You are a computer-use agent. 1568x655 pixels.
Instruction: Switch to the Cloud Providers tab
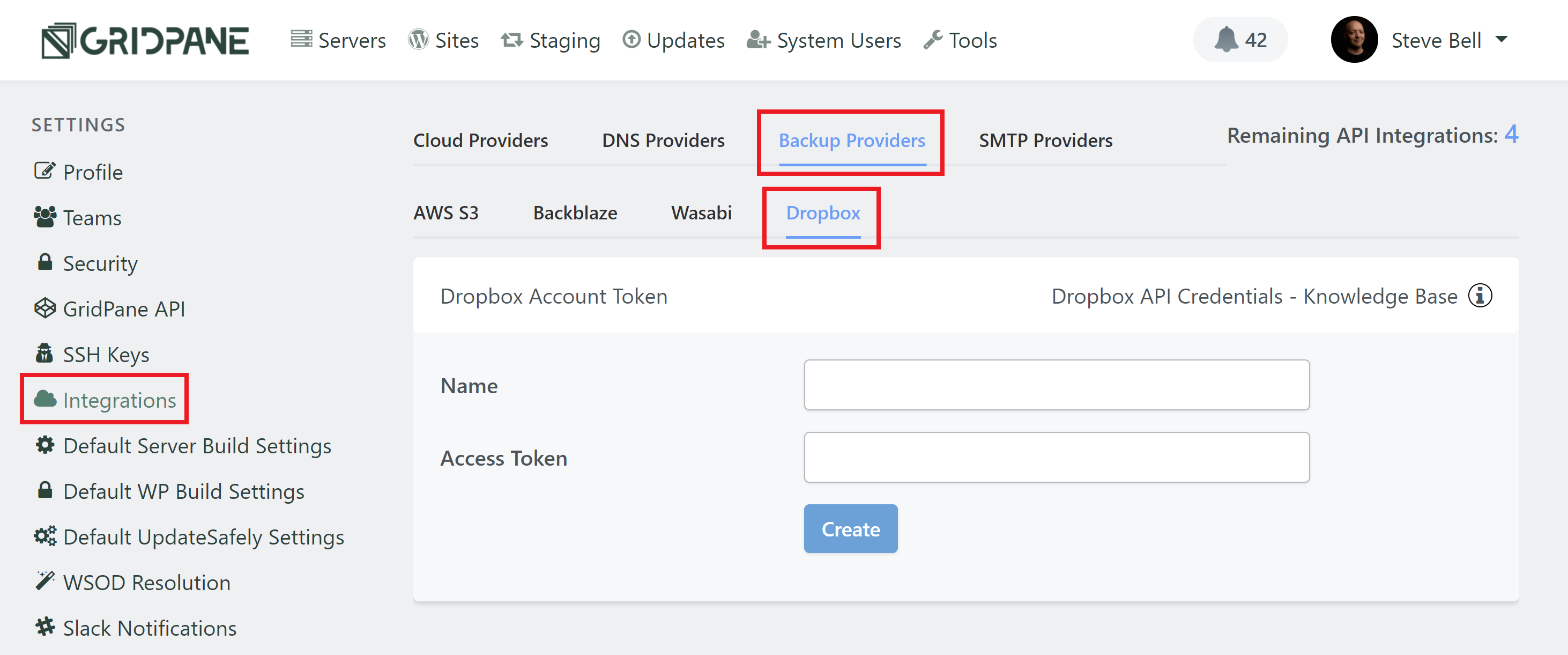click(480, 141)
